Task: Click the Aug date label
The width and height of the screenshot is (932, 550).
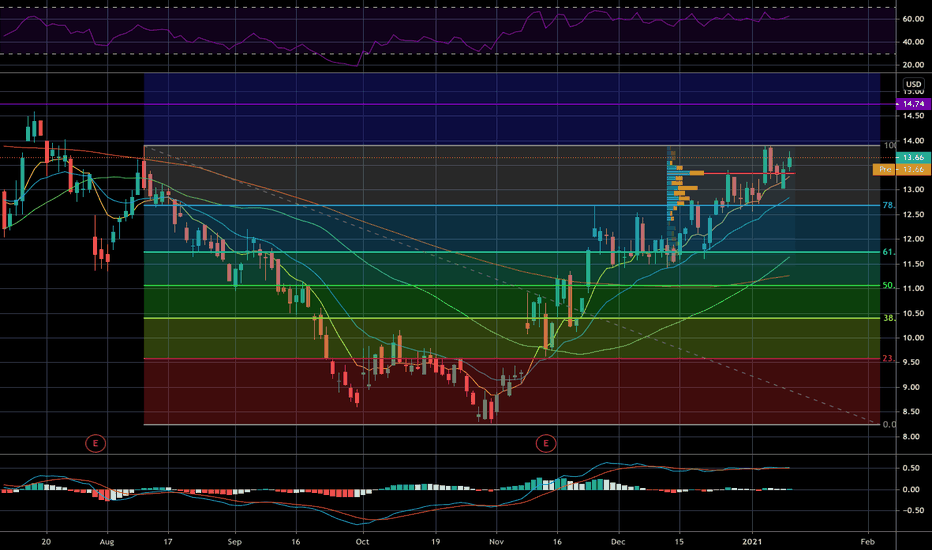Action: 107,542
